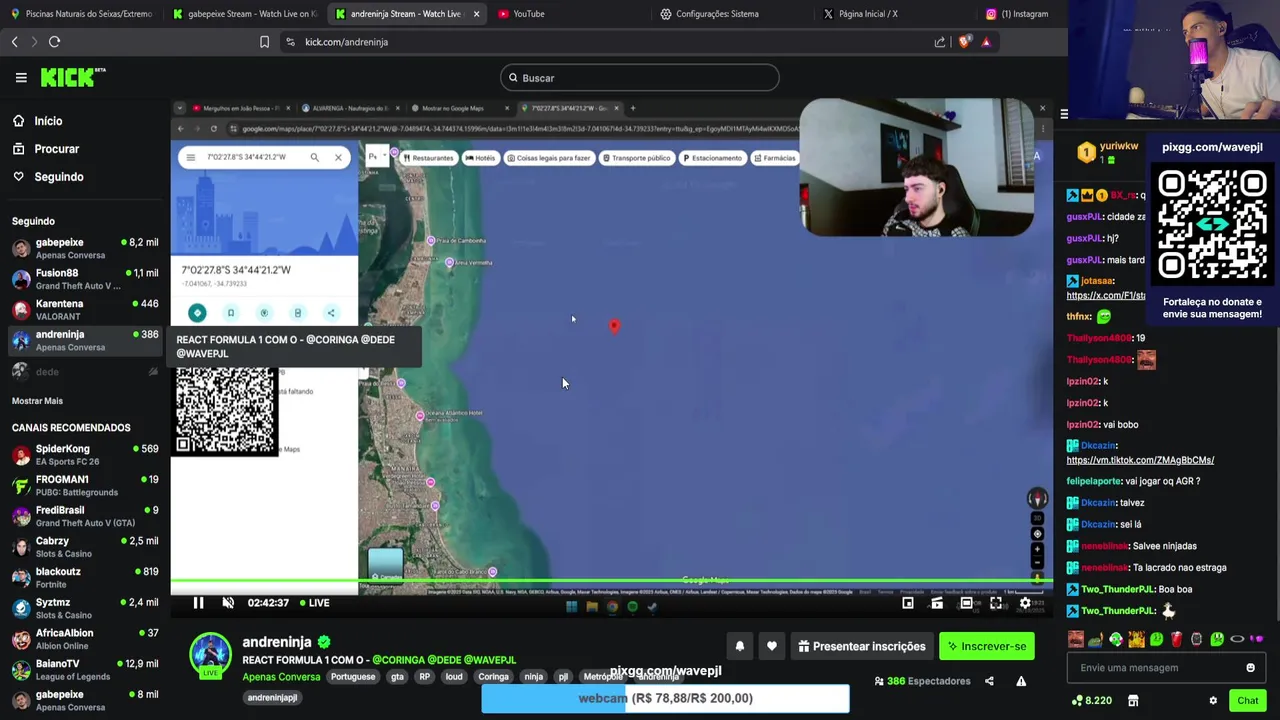Viewport: 1280px width, 720px height.
Task: Open the Kick sidebar hamburger menu
Action: [21, 77]
